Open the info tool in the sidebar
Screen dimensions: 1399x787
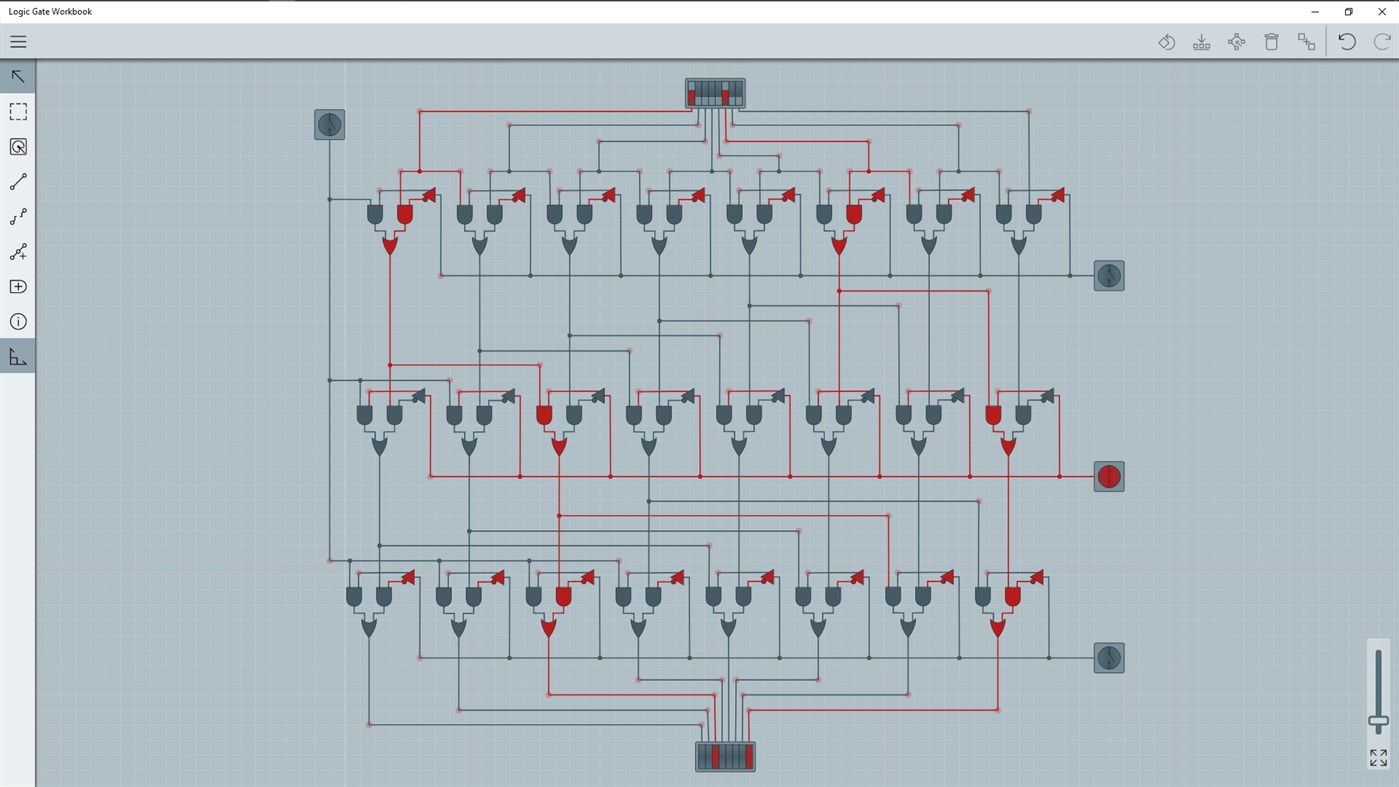18,320
